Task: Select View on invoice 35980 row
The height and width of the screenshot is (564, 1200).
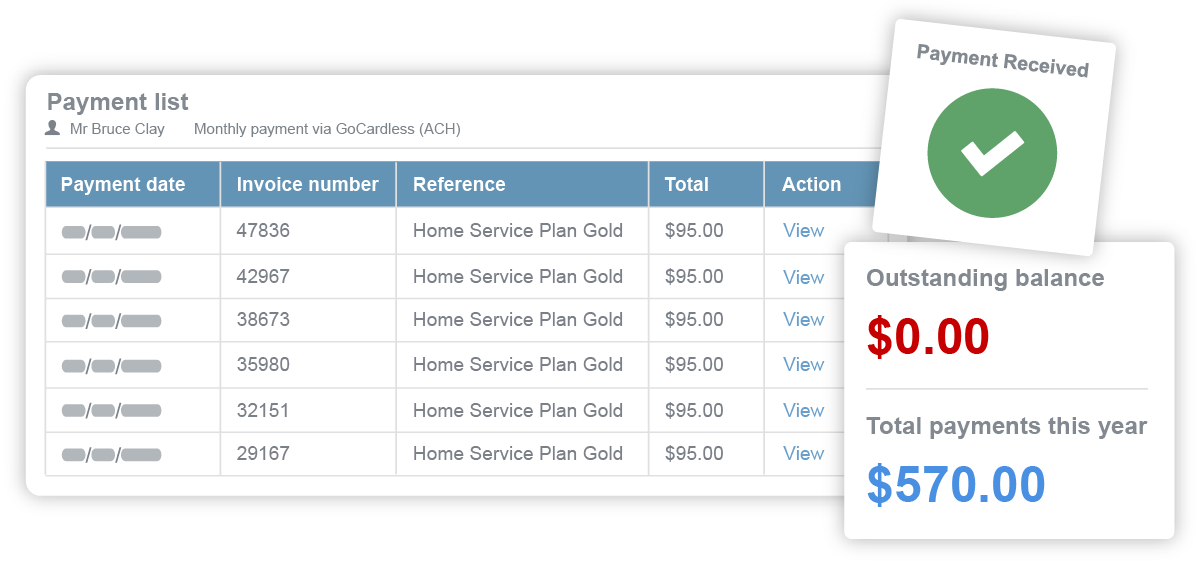Action: (803, 365)
